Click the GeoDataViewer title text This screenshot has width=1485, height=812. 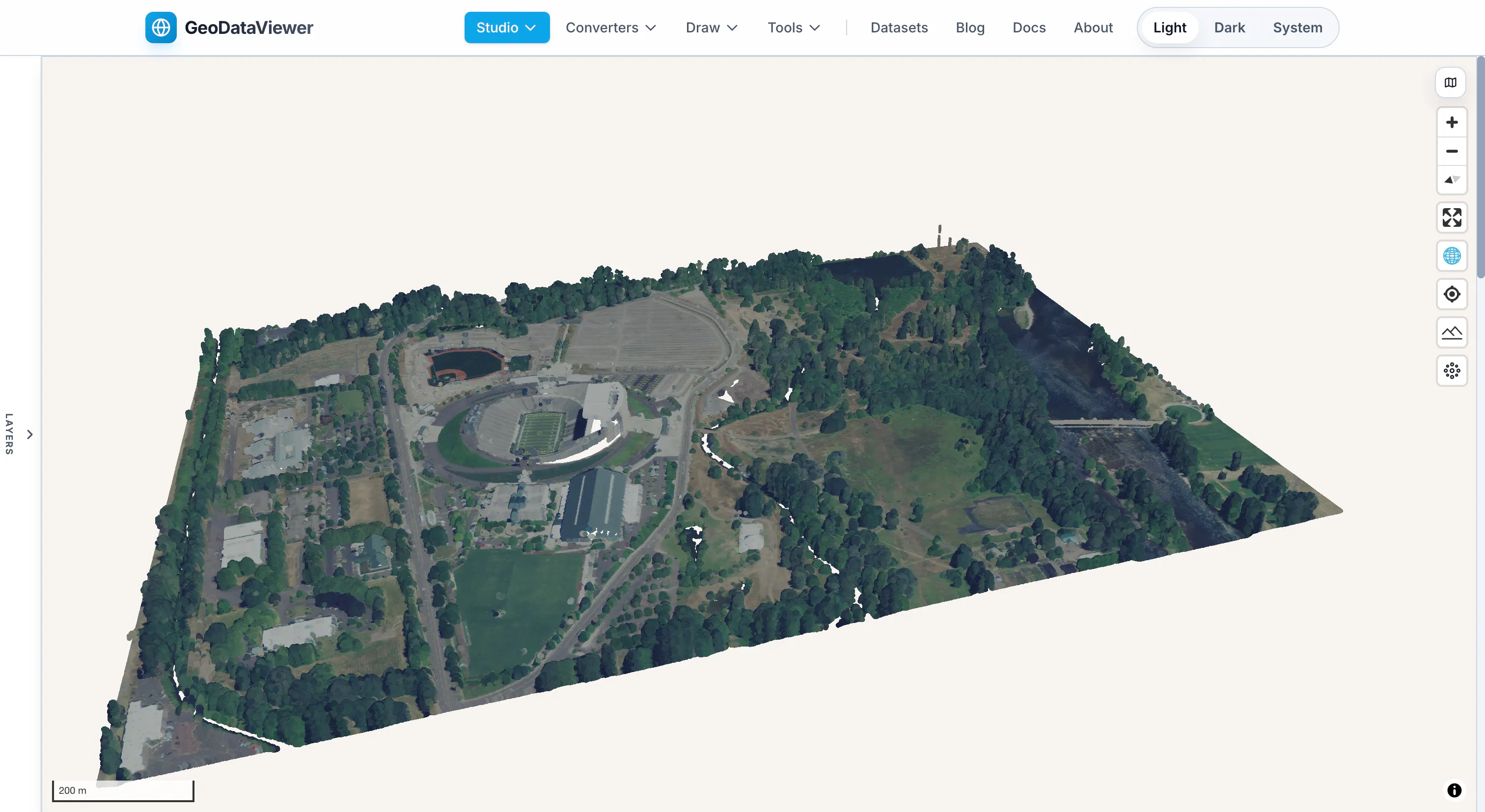(x=248, y=27)
